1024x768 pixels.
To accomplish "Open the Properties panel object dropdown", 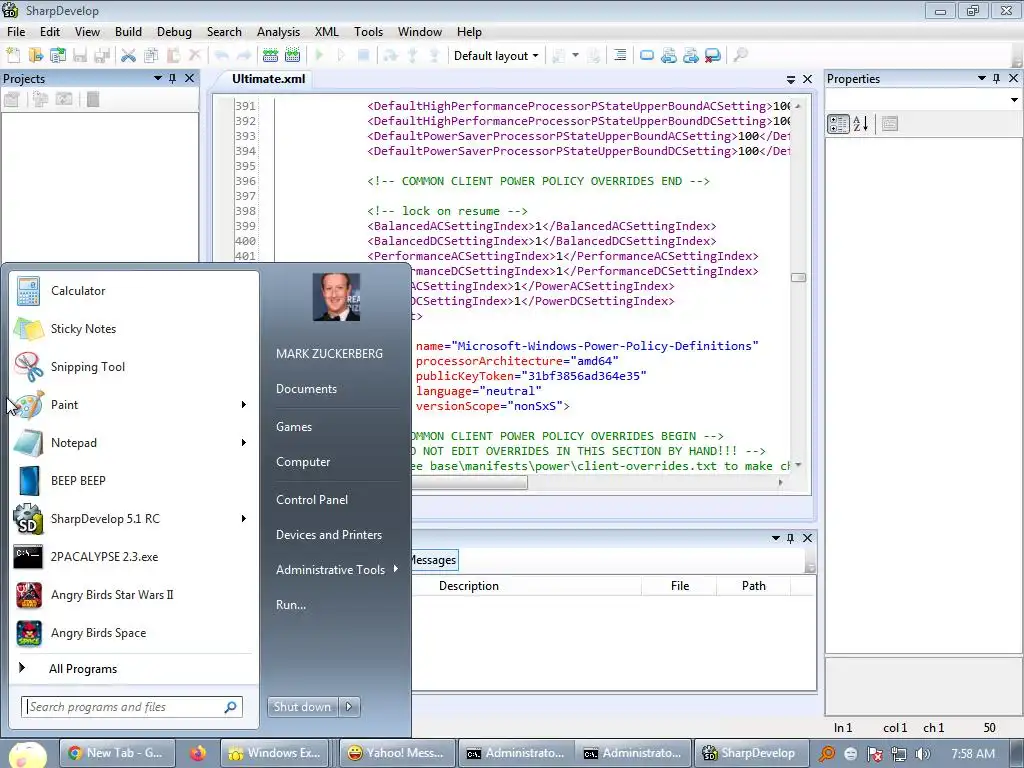I will coord(1014,100).
